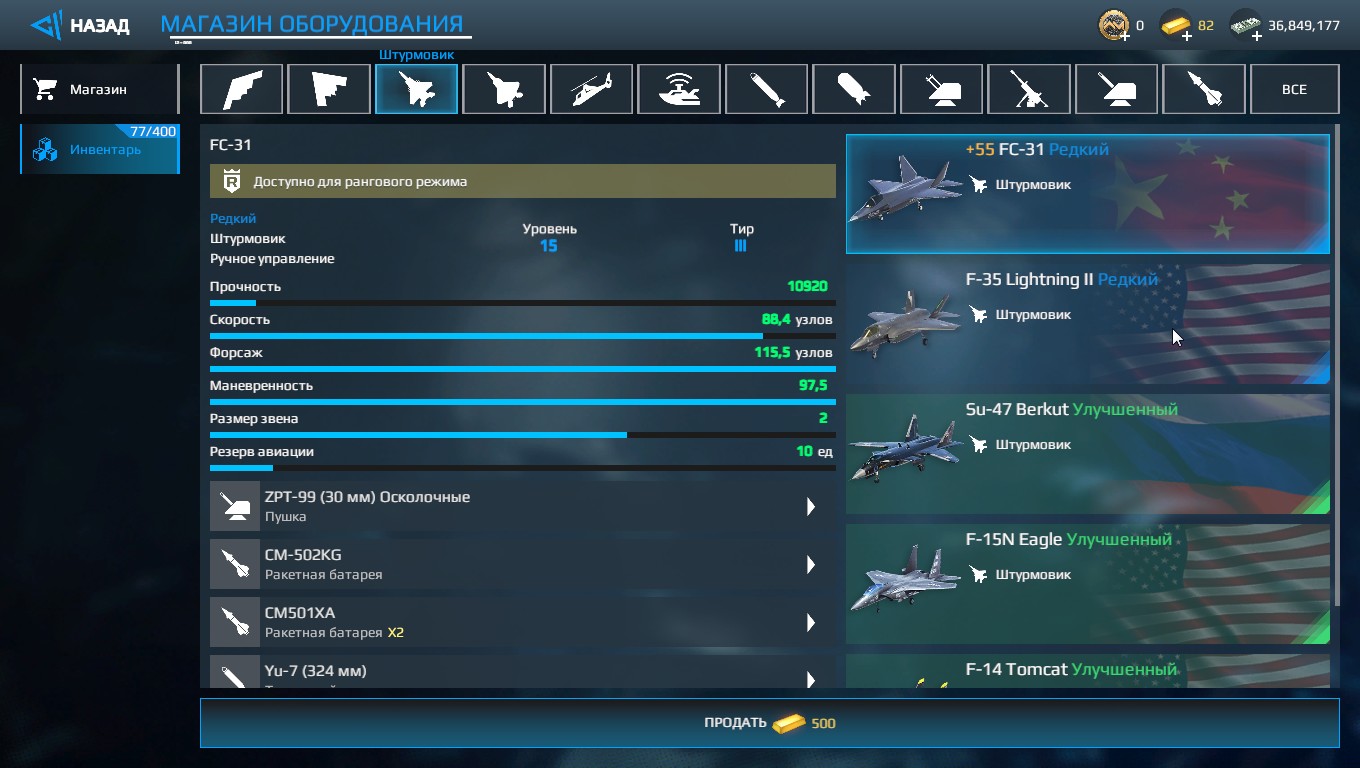Select the anti-aircraft machine gun category icon
Screen dimensions: 1360x768
tap(1029, 89)
